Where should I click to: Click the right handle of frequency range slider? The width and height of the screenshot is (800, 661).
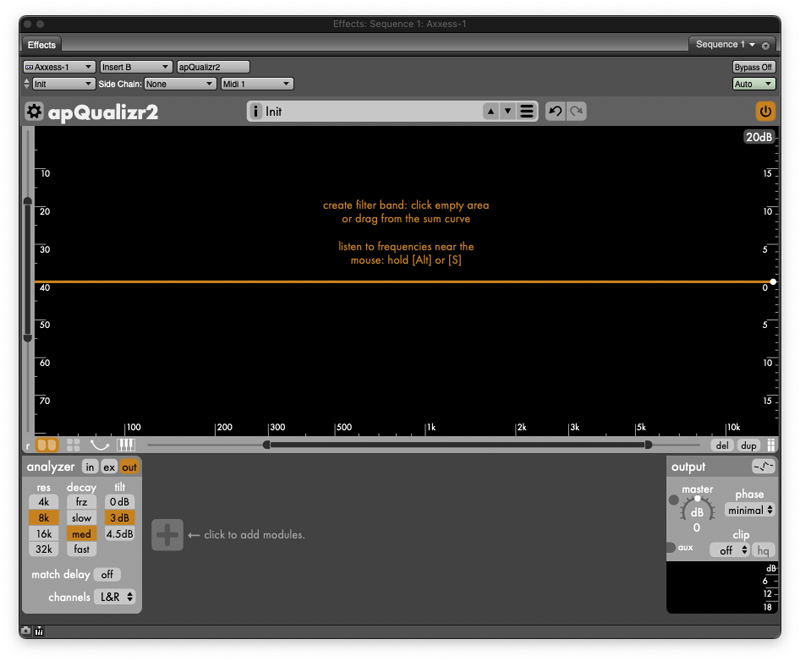(x=648, y=445)
